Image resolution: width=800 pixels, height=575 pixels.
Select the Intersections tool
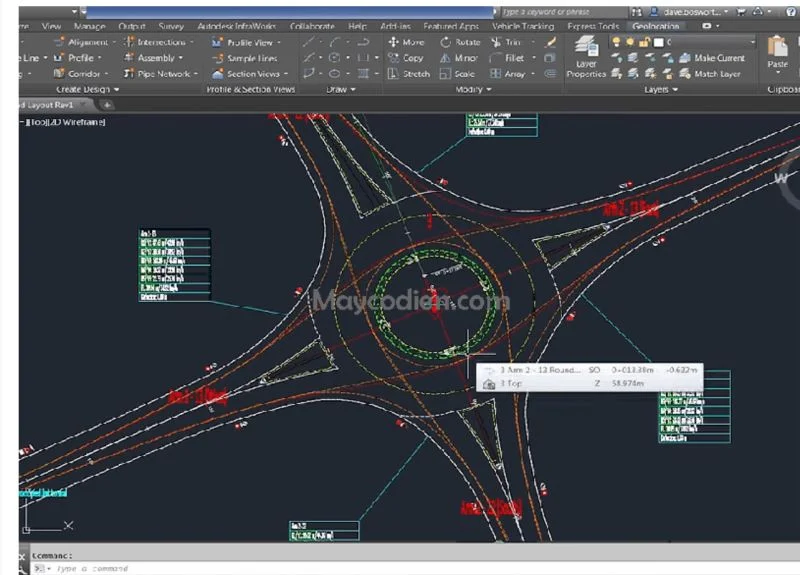(156, 42)
